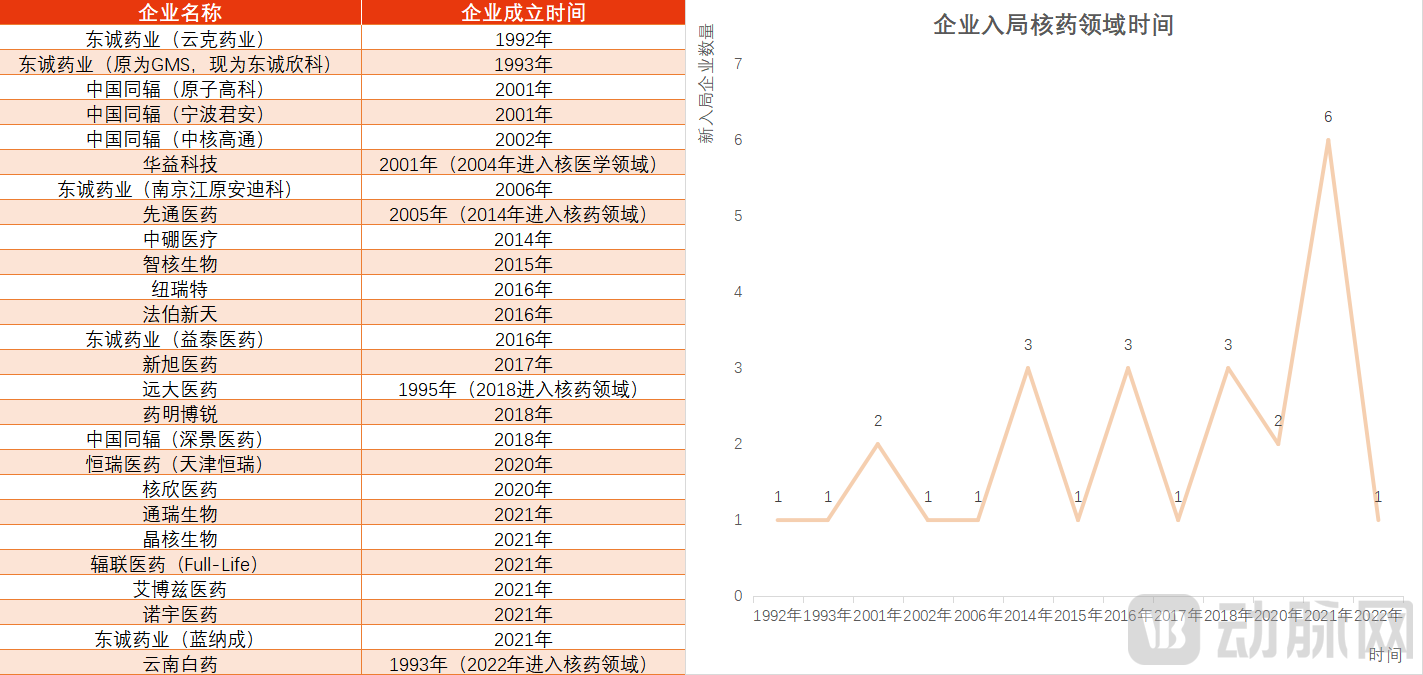Click the 诺宇医药 company cell
The height and width of the screenshot is (675, 1423).
pyautogui.click(x=180, y=613)
